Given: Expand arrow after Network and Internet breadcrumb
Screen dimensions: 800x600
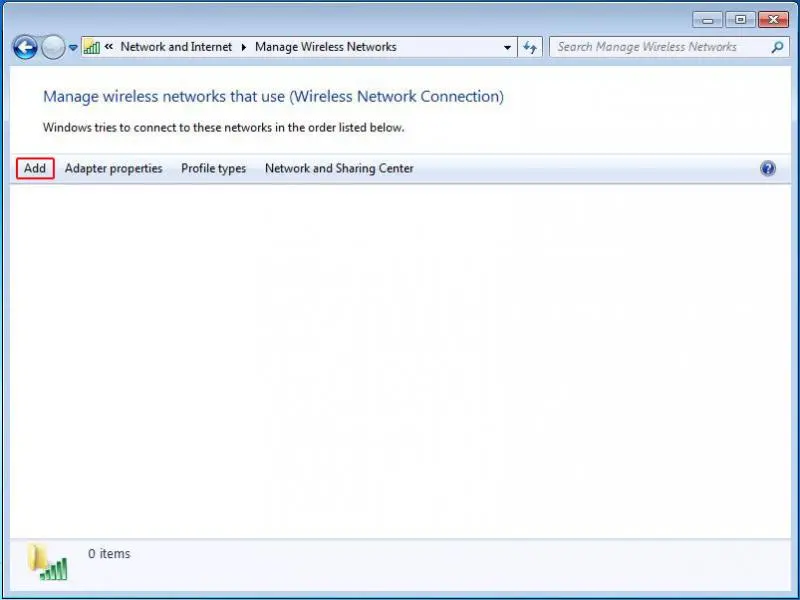Looking at the screenshot, I should pos(244,47).
